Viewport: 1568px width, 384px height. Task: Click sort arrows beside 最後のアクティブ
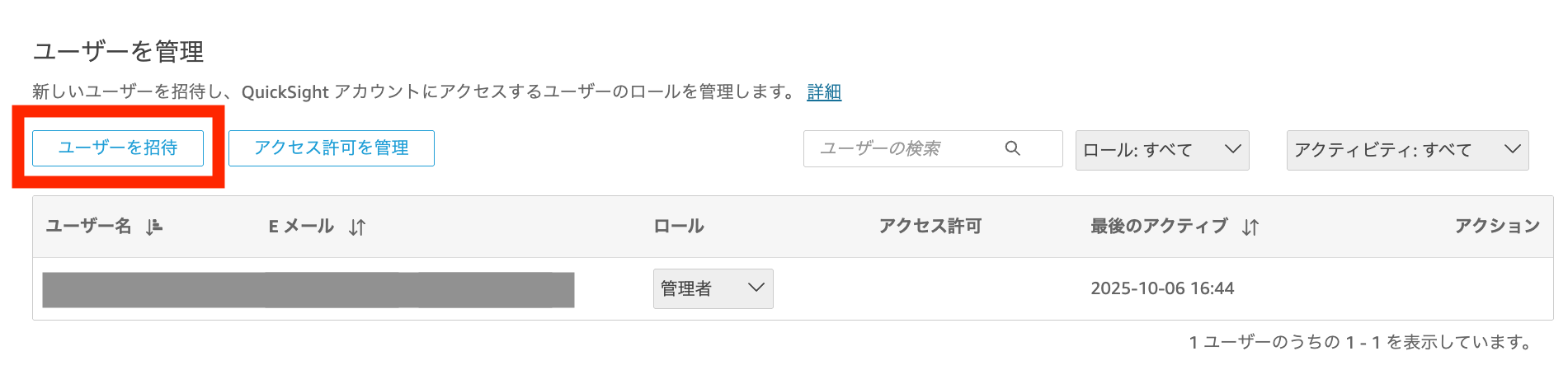pyautogui.click(x=1250, y=227)
